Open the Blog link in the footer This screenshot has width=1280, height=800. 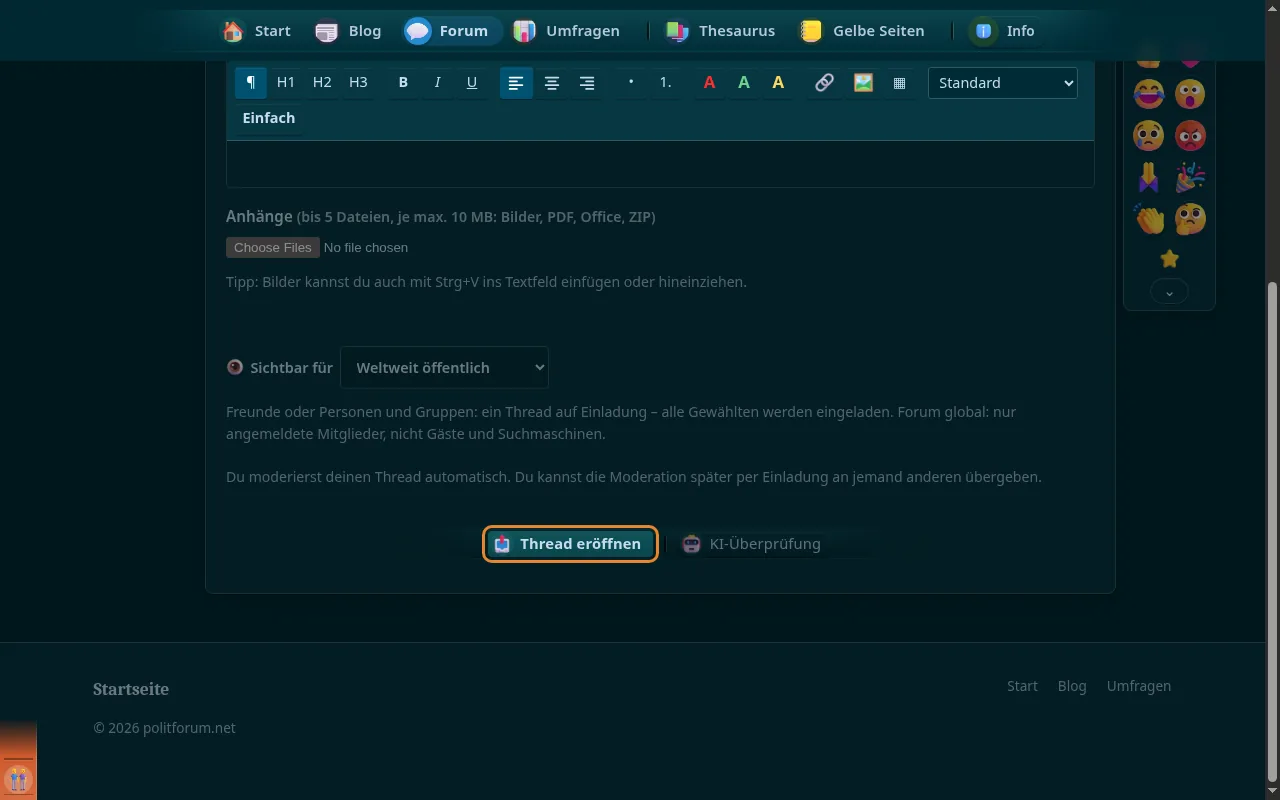(x=1072, y=686)
